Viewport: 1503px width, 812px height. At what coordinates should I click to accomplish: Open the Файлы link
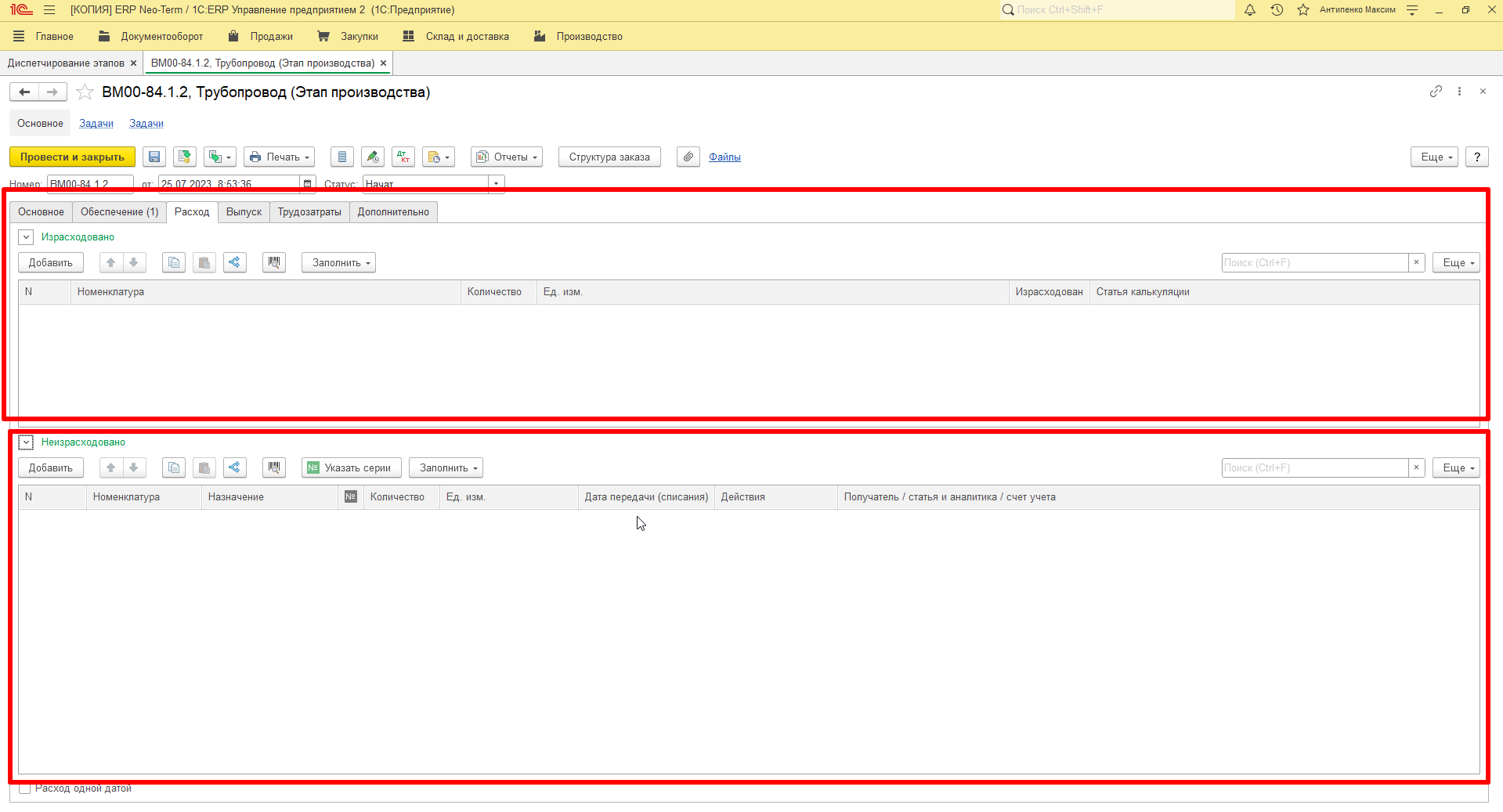tap(724, 157)
